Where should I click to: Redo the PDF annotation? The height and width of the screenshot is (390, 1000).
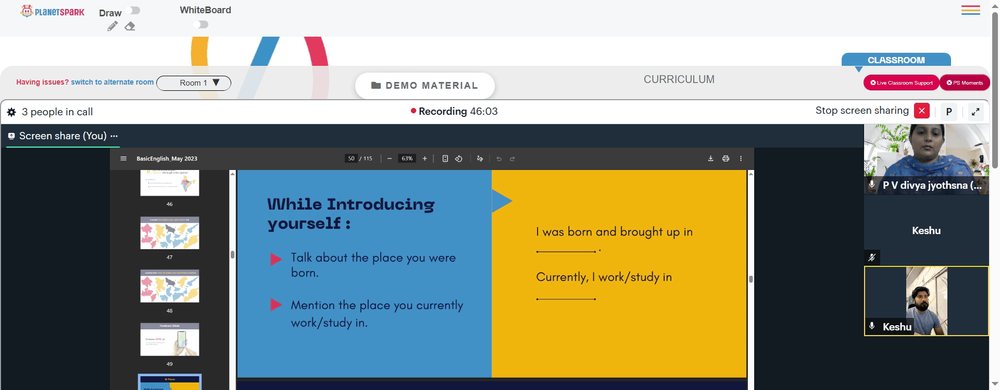click(512, 159)
